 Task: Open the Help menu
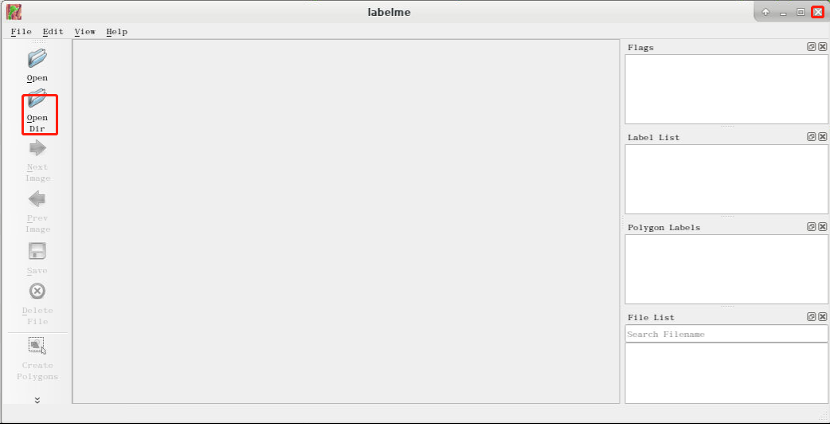pos(116,31)
